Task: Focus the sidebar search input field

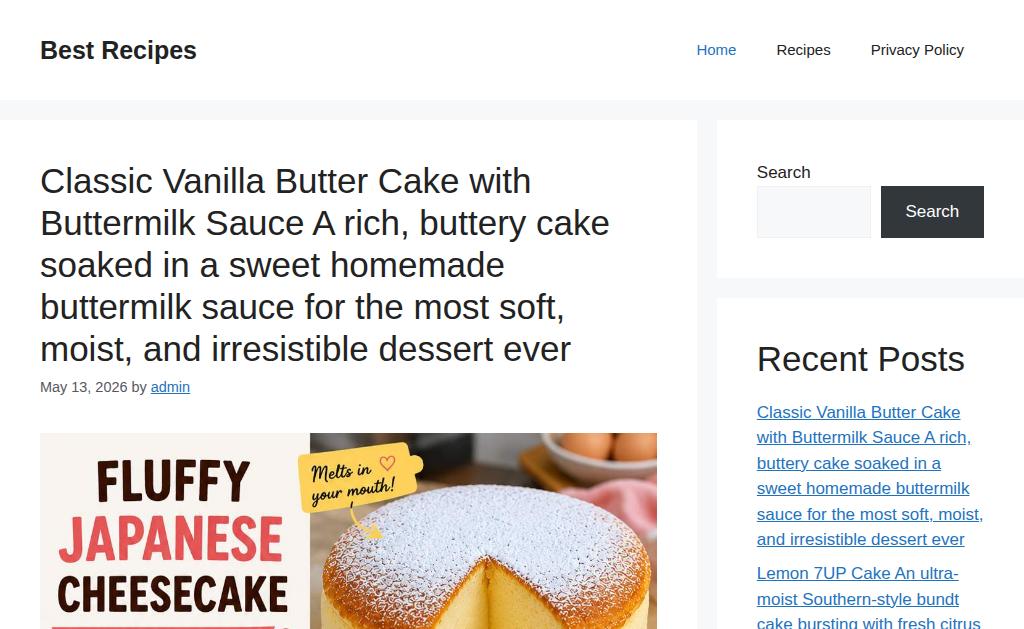Action: pos(814,212)
